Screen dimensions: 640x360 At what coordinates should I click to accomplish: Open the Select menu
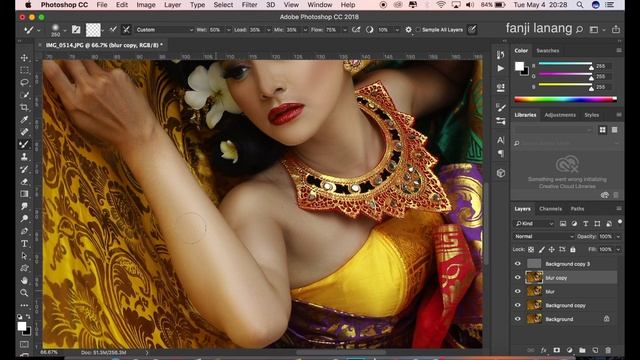(223, 5)
